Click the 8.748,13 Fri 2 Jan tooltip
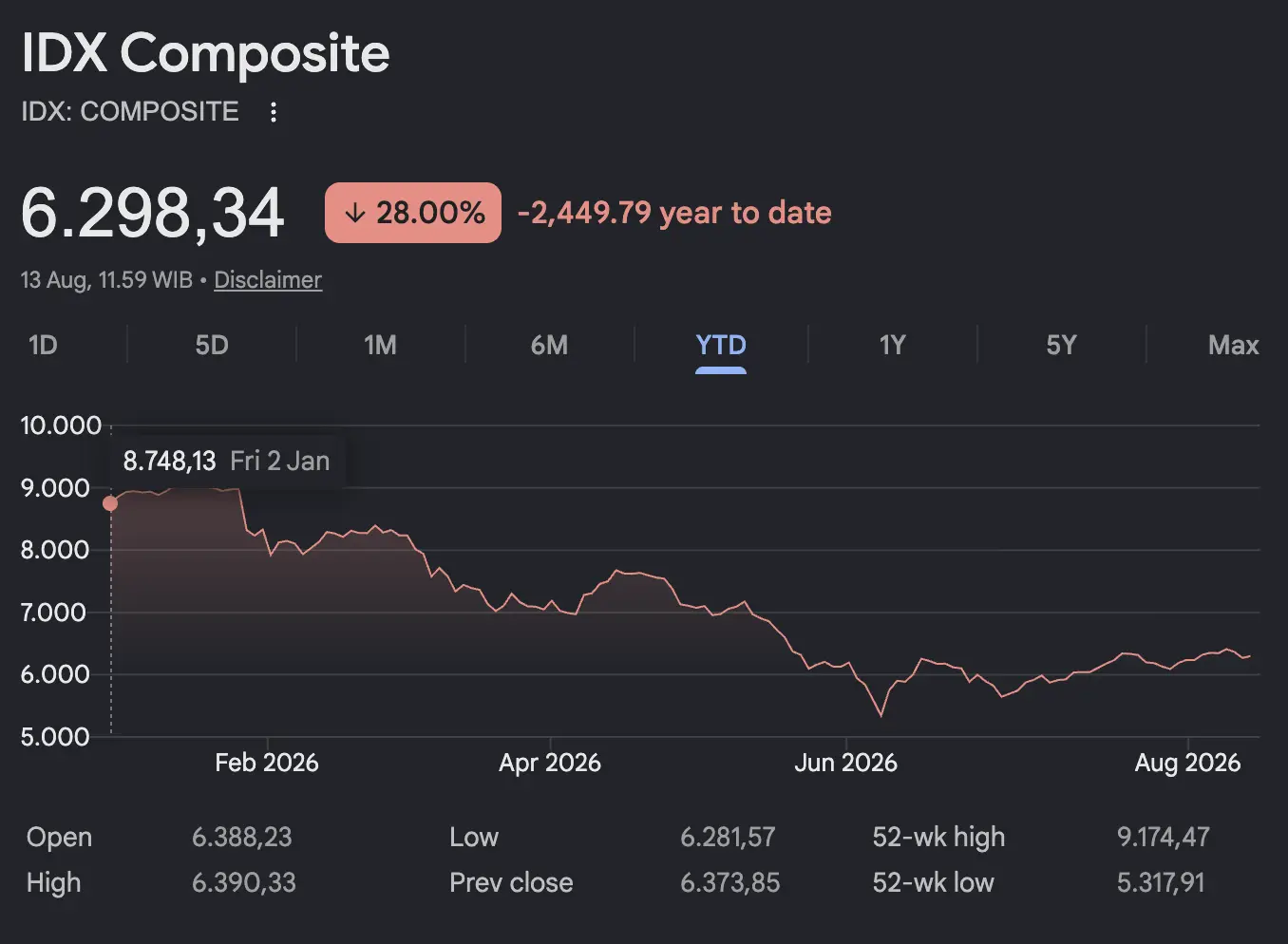Viewport: 1288px width, 944px height. click(x=226, y=462)
